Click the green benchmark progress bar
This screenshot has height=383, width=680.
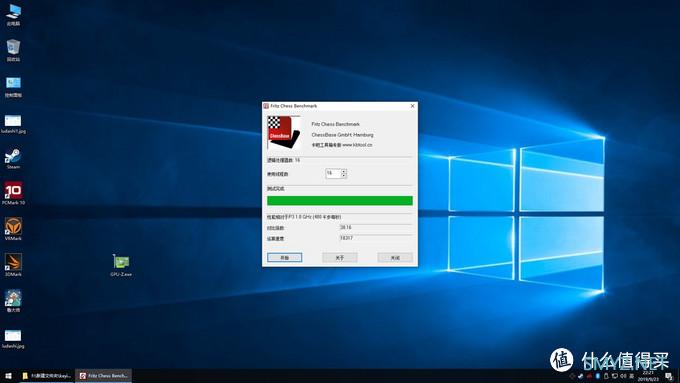pyautogui.click(x=340, y=200)
